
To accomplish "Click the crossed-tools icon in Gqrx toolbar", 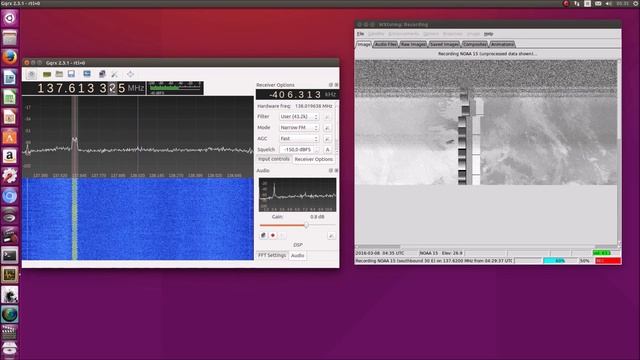I will pyautogui.click(x=115, y=74).
